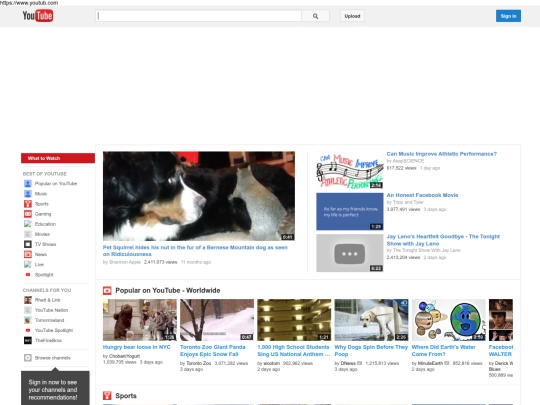Click the Live sidebar icon
Viewport: 540px width, 405px height.
(x=28, y=264)
